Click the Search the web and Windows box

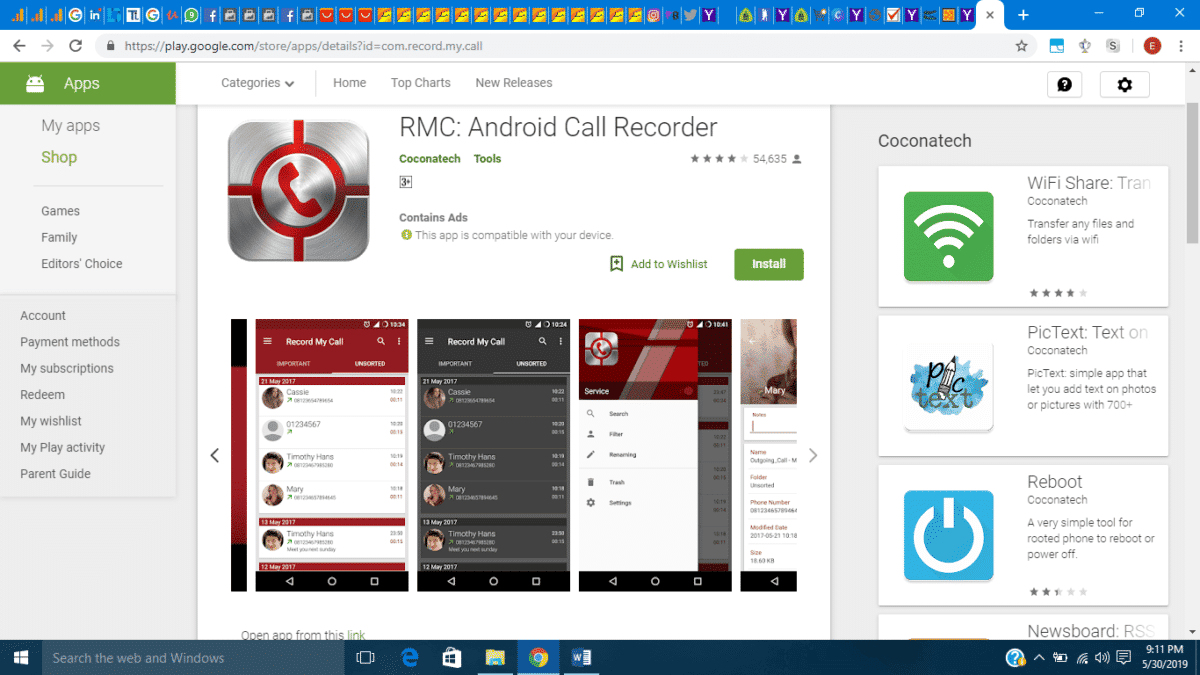tap(191, 658)
